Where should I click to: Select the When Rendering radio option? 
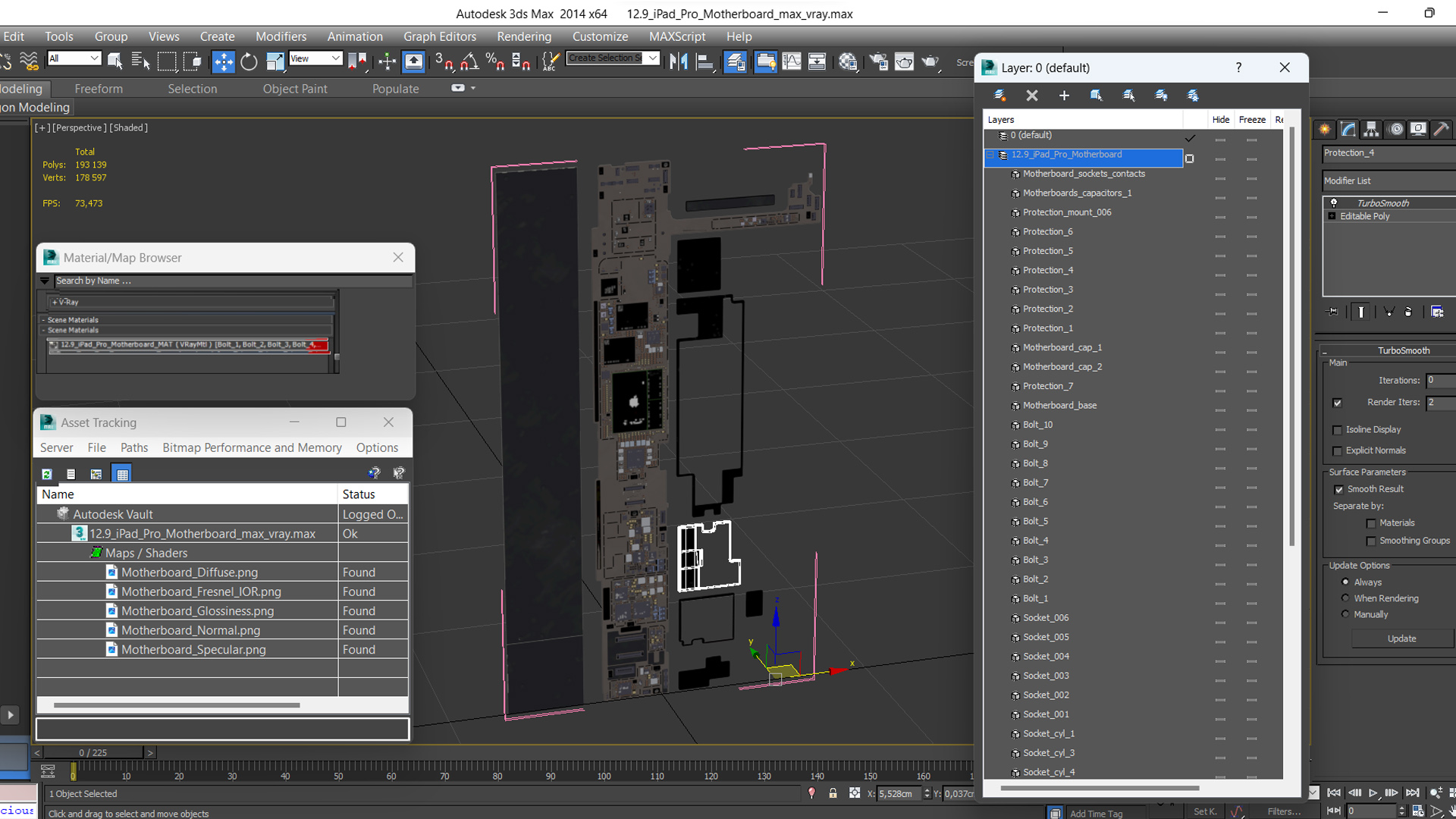tap(1345, 598)
